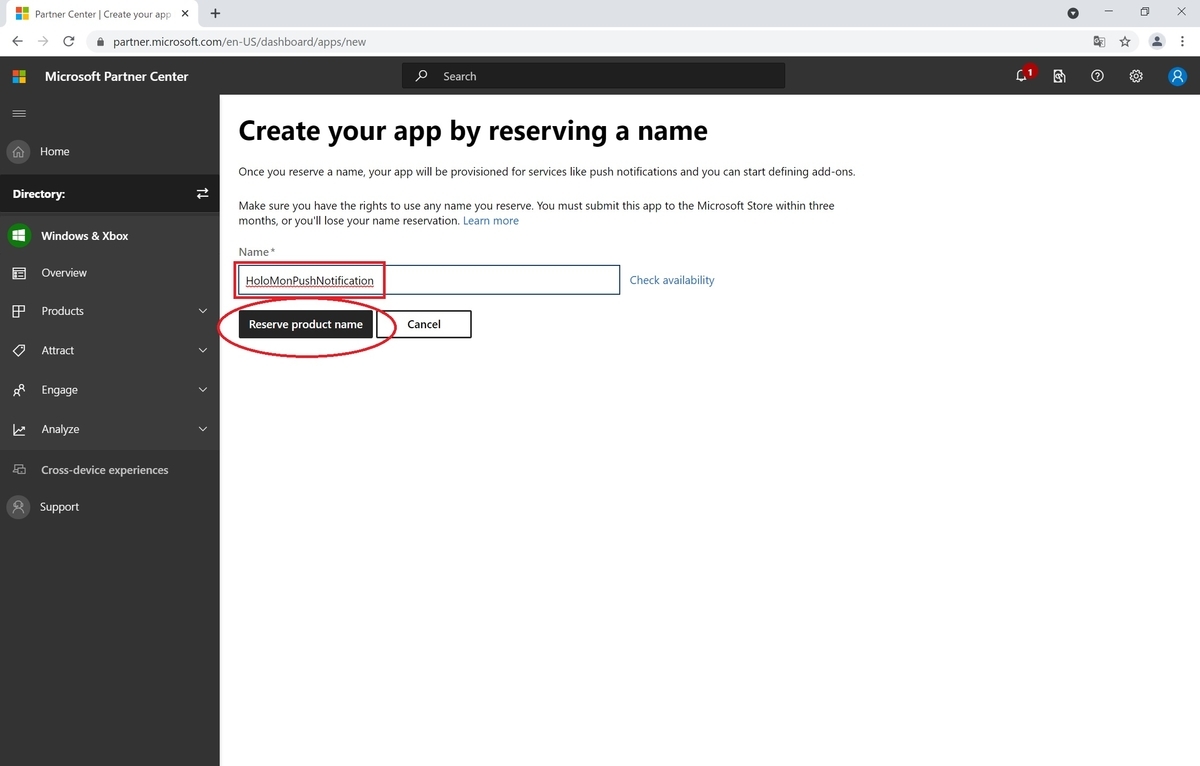Image resolution: width=1200 pixels, height=766 pixels.
Task: Open the feedback icon in the header
Action: [x=1059, y=76]
